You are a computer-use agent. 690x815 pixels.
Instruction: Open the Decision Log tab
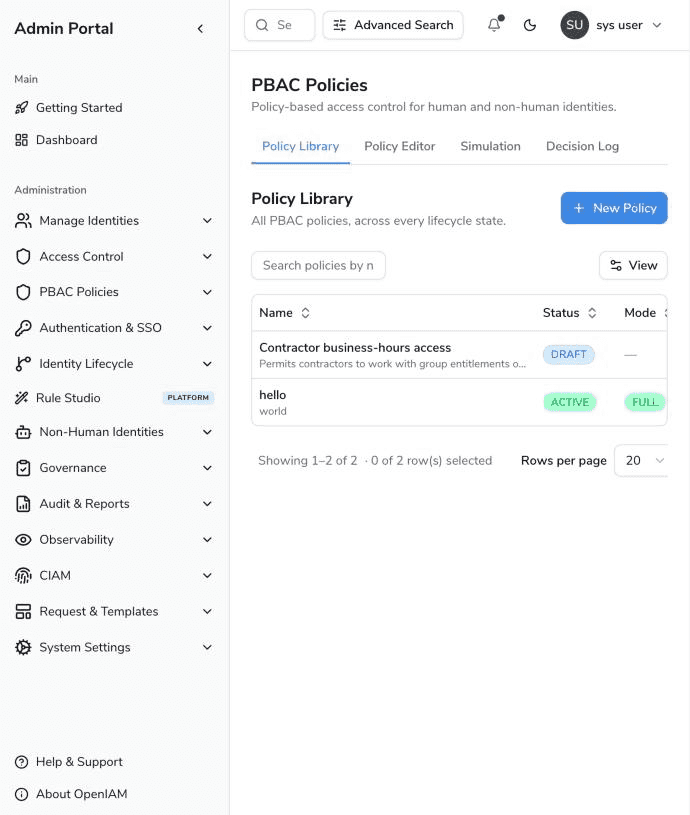pos(582,146)
